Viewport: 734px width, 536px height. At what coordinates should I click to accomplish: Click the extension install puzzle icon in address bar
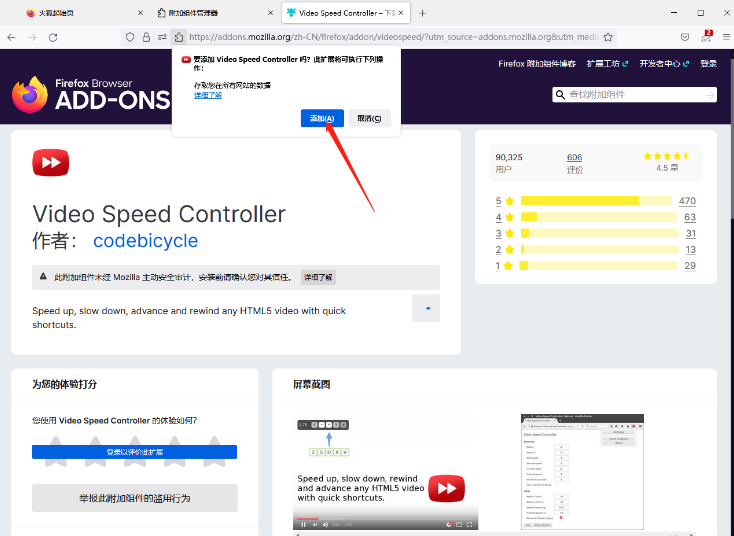pyautogui.click(x=179, y=37)
